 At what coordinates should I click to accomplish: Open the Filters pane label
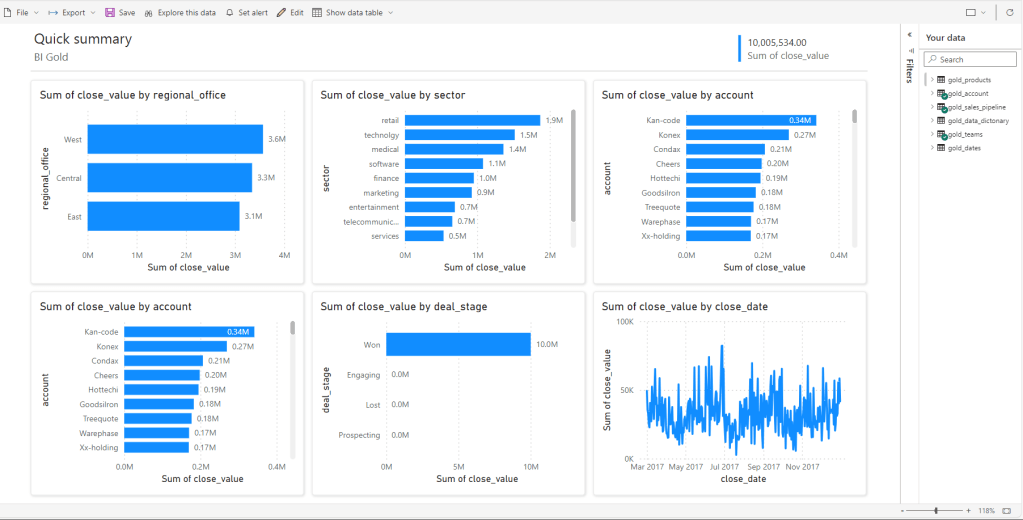[909, 70]
